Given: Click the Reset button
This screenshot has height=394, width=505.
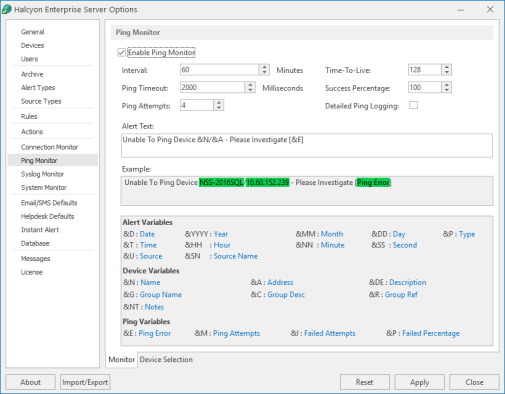Looking at the screenshot, I should coord(365,382).
